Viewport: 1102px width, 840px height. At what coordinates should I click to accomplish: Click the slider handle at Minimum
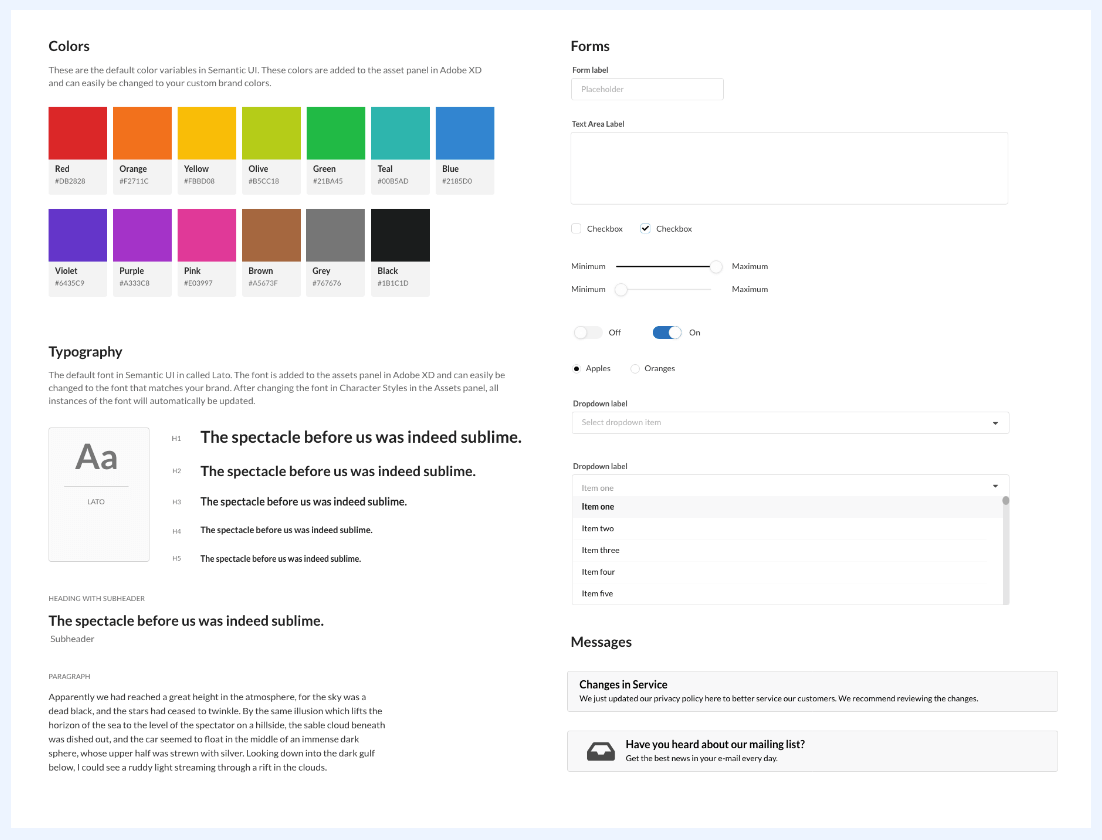click(621, 289)
